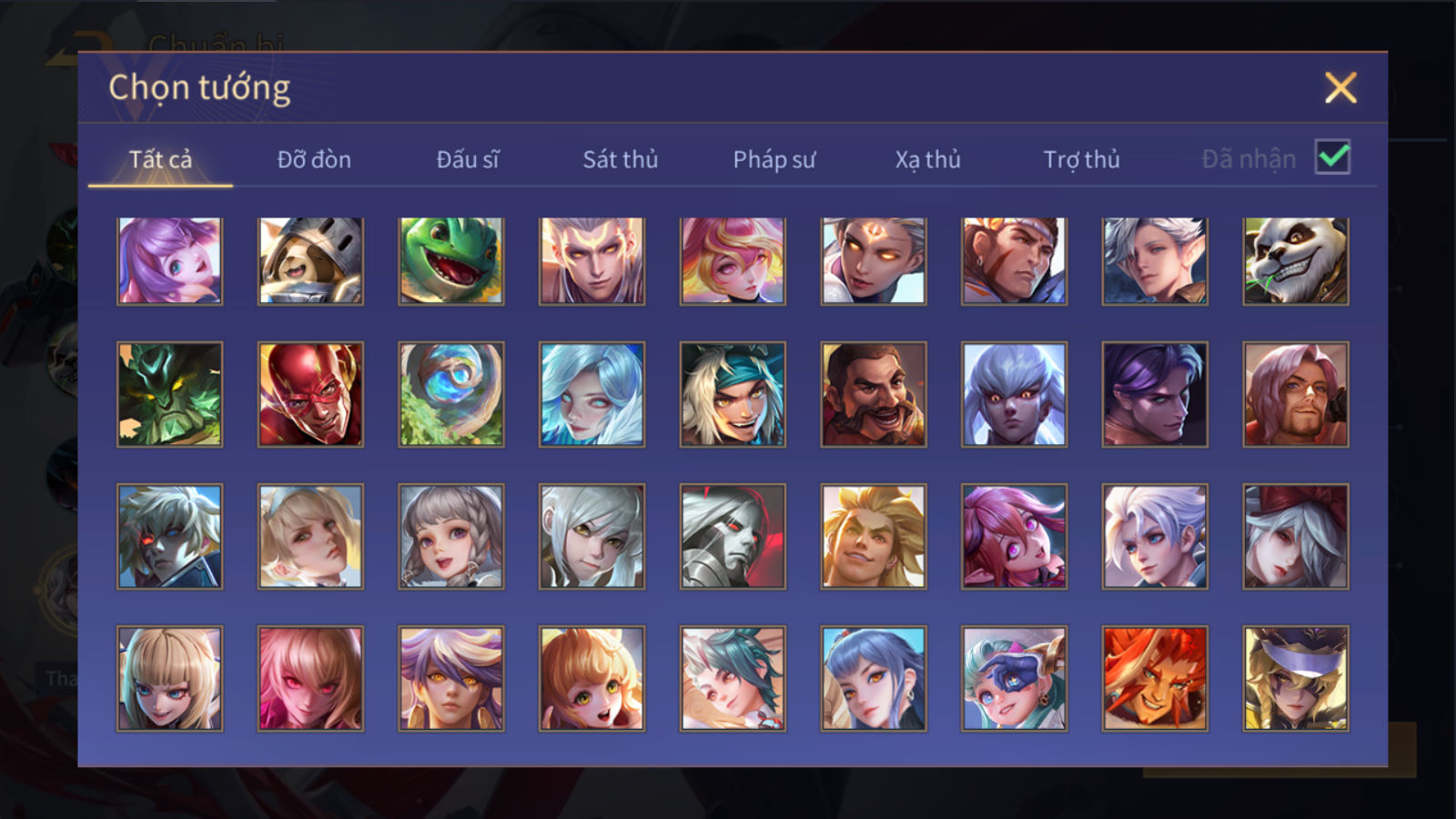Switch to the Trợ thủ tab

pyautogui.click(x=1081, y=159)
